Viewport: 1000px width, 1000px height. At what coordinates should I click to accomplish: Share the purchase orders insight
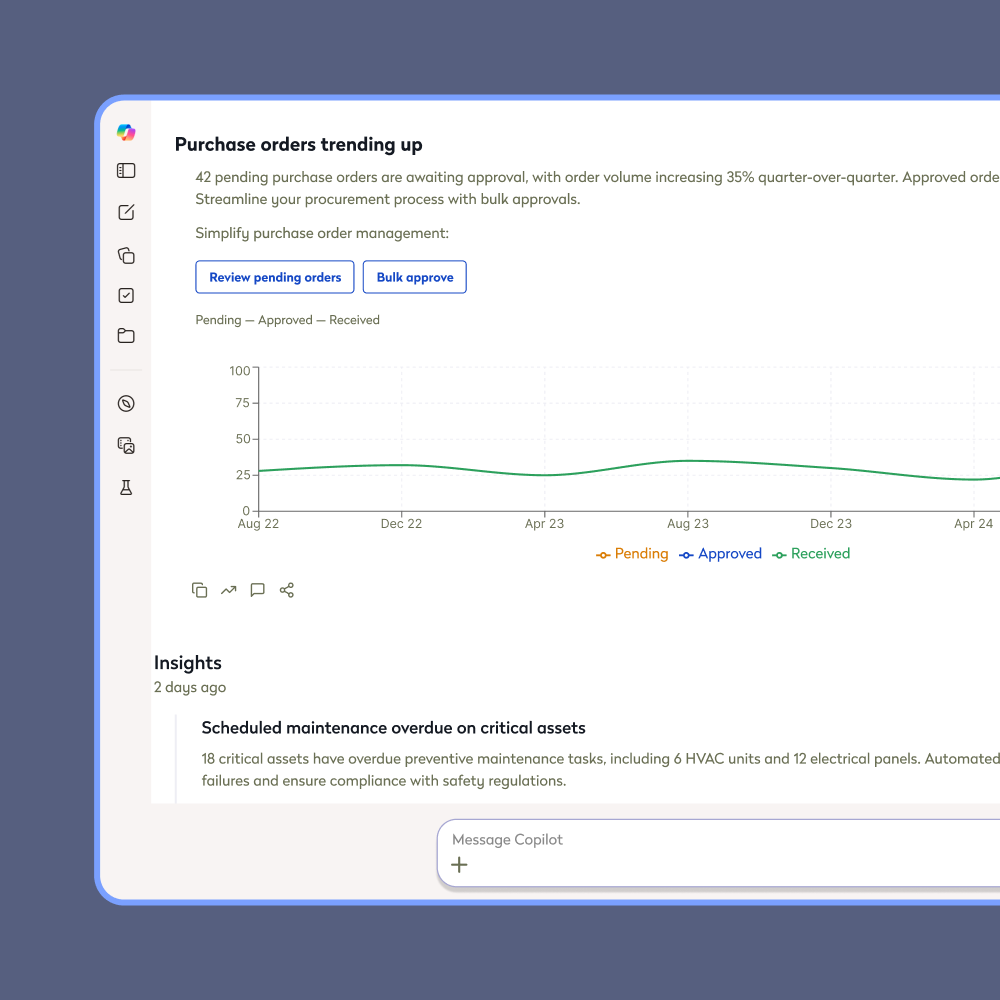(x=287, y=590)
